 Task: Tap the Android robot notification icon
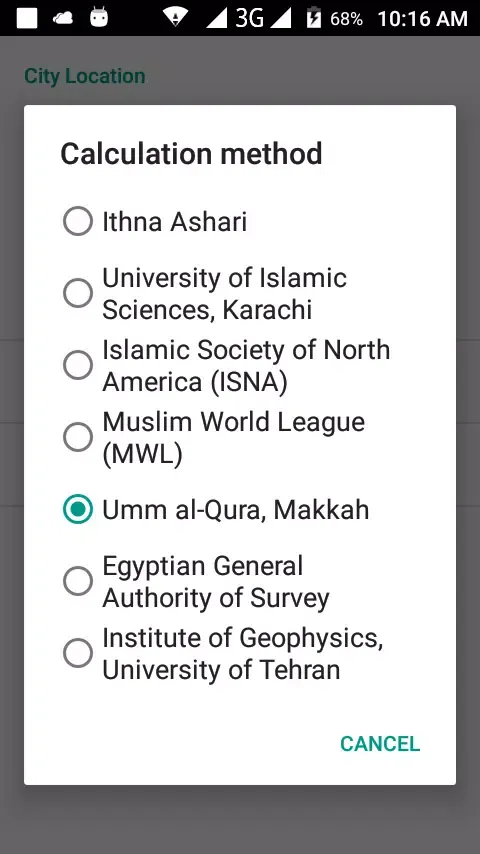coord(99,17)
